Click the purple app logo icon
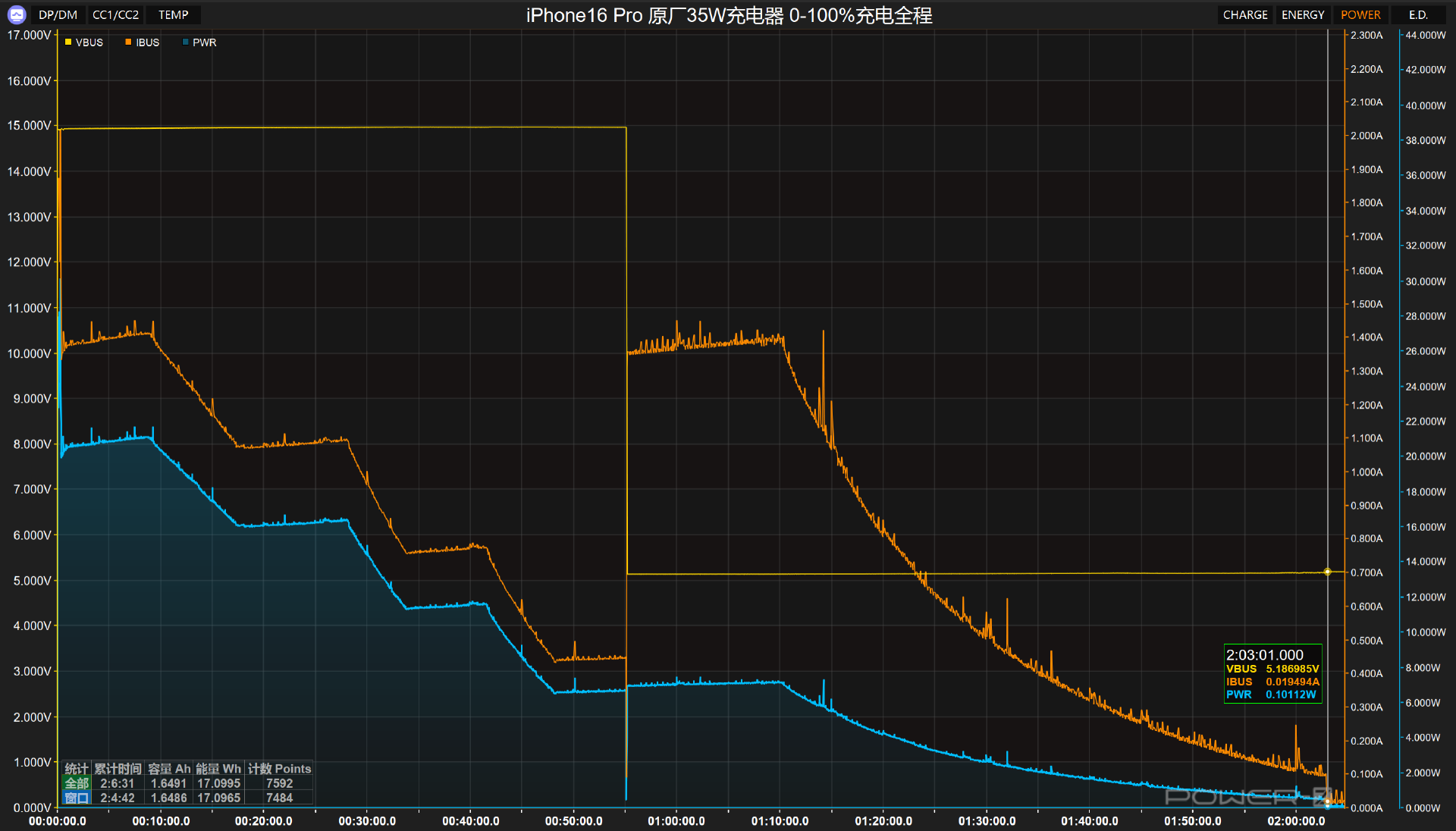 [16, 14]
